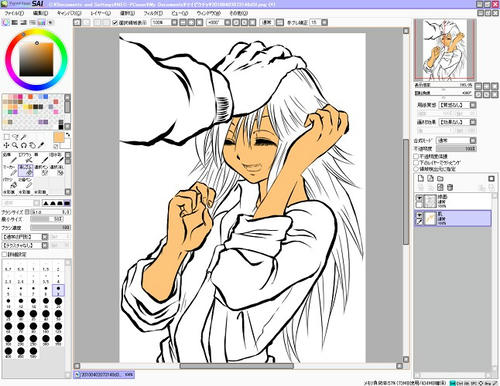The height and width of the screenshot is (386, 500).
Task: Select the lasso selection tool
Action: point(15,137)
